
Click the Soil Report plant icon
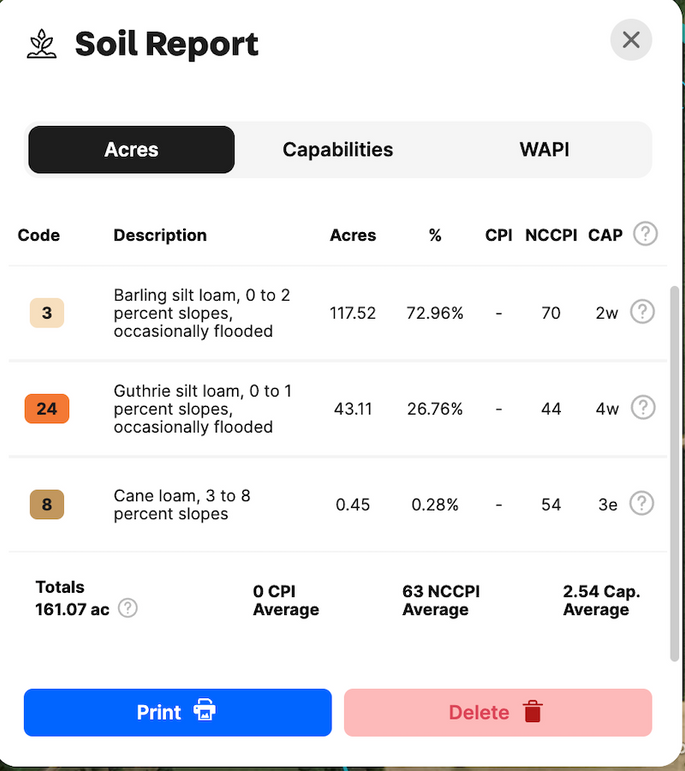point(42,44)
